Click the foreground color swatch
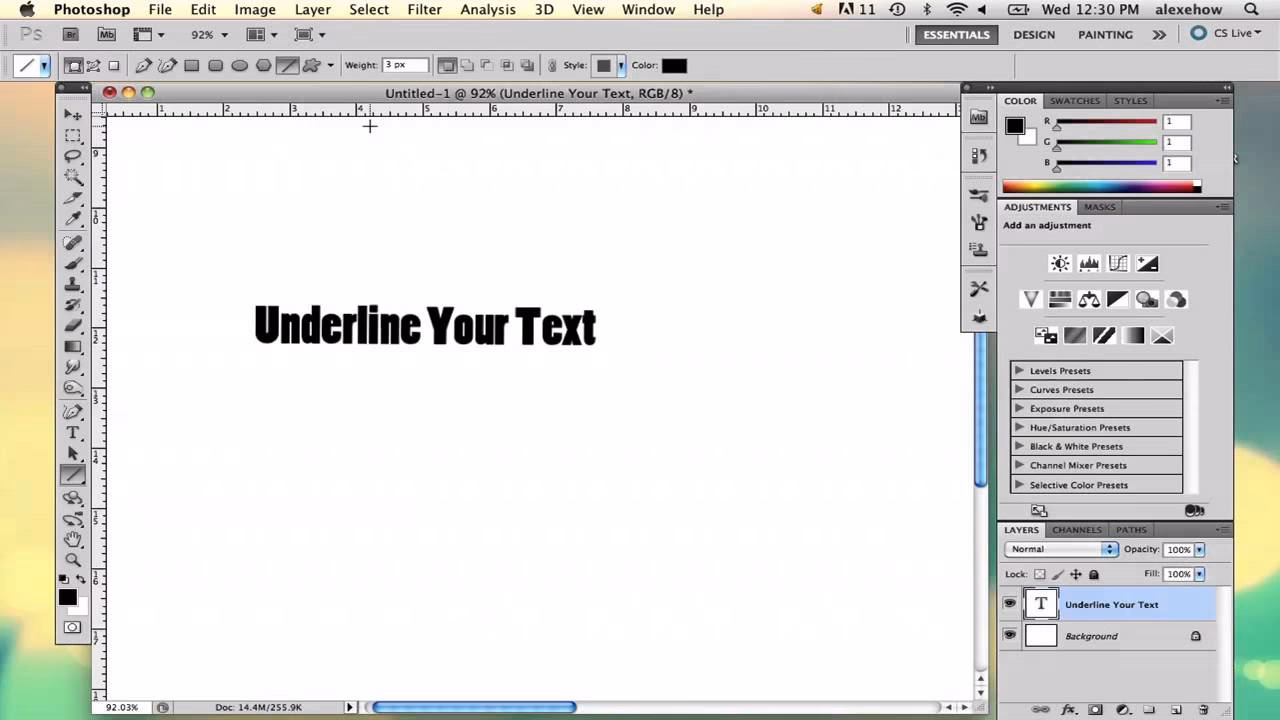Image resolution: width=1280 pixels, height=720 pixels. (x=67, y=597)
